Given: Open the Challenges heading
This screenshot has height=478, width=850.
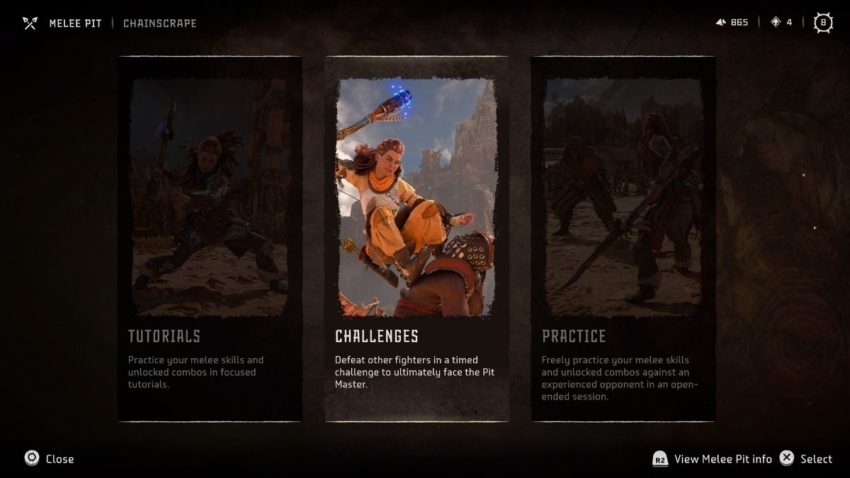Looking at the screenshot, I should (x=377, y=337).
